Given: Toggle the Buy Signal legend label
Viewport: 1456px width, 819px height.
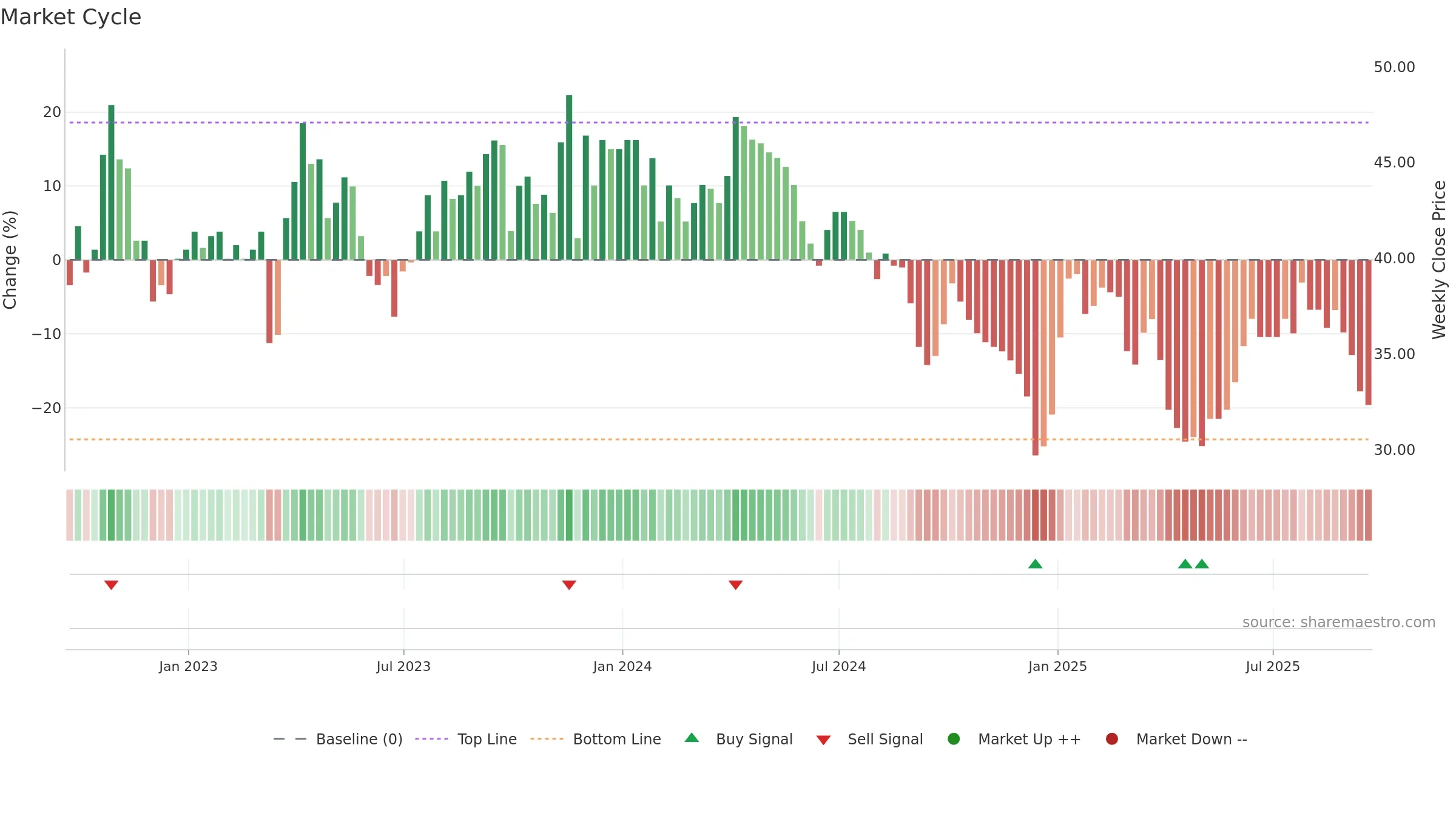Looking at the screenshot, I should [754, 739].
